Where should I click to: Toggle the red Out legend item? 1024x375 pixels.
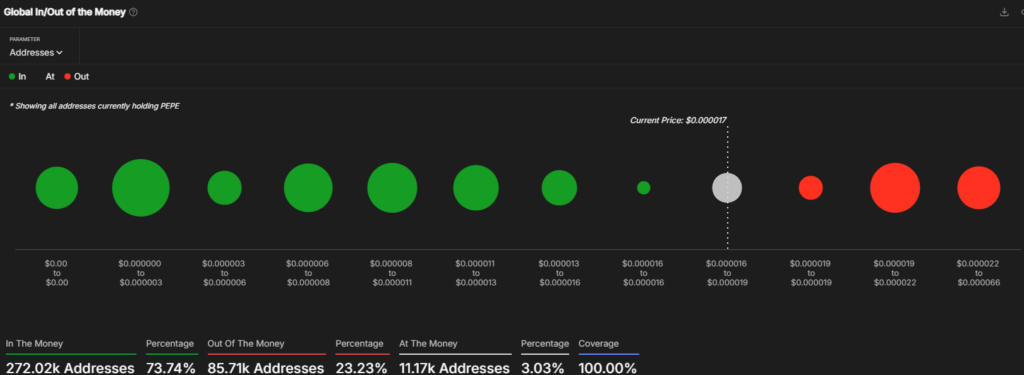click(x=76, y=76)
